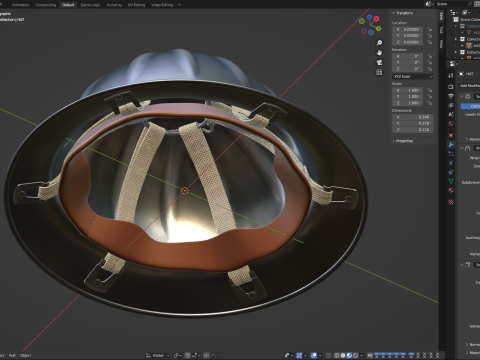The width and height of the screenshot is (480, 360).
Task: Open the Tool settings properties tab icon
Action: [451, 75]
